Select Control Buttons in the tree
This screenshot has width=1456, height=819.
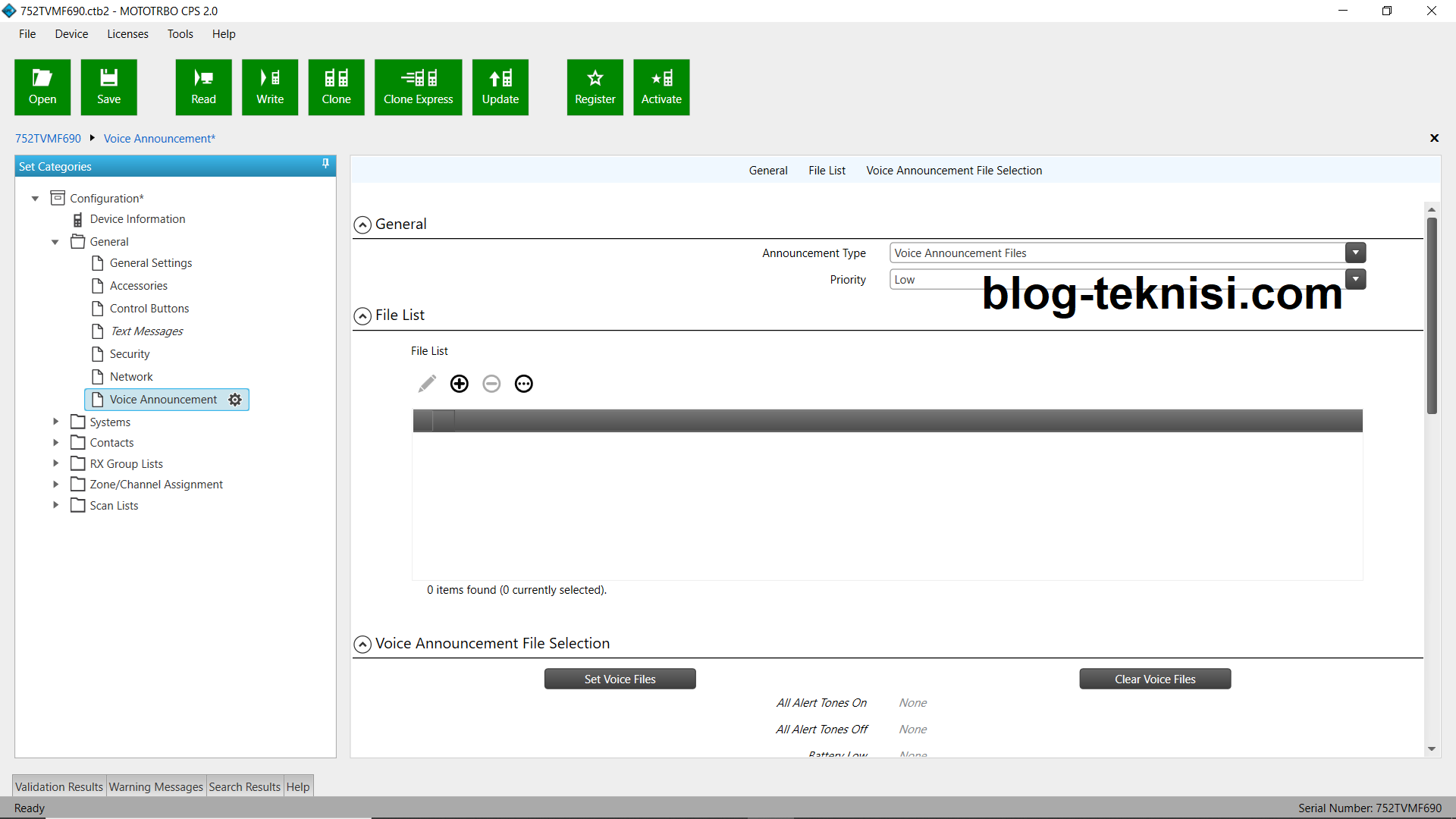click(x=149, y=309)
